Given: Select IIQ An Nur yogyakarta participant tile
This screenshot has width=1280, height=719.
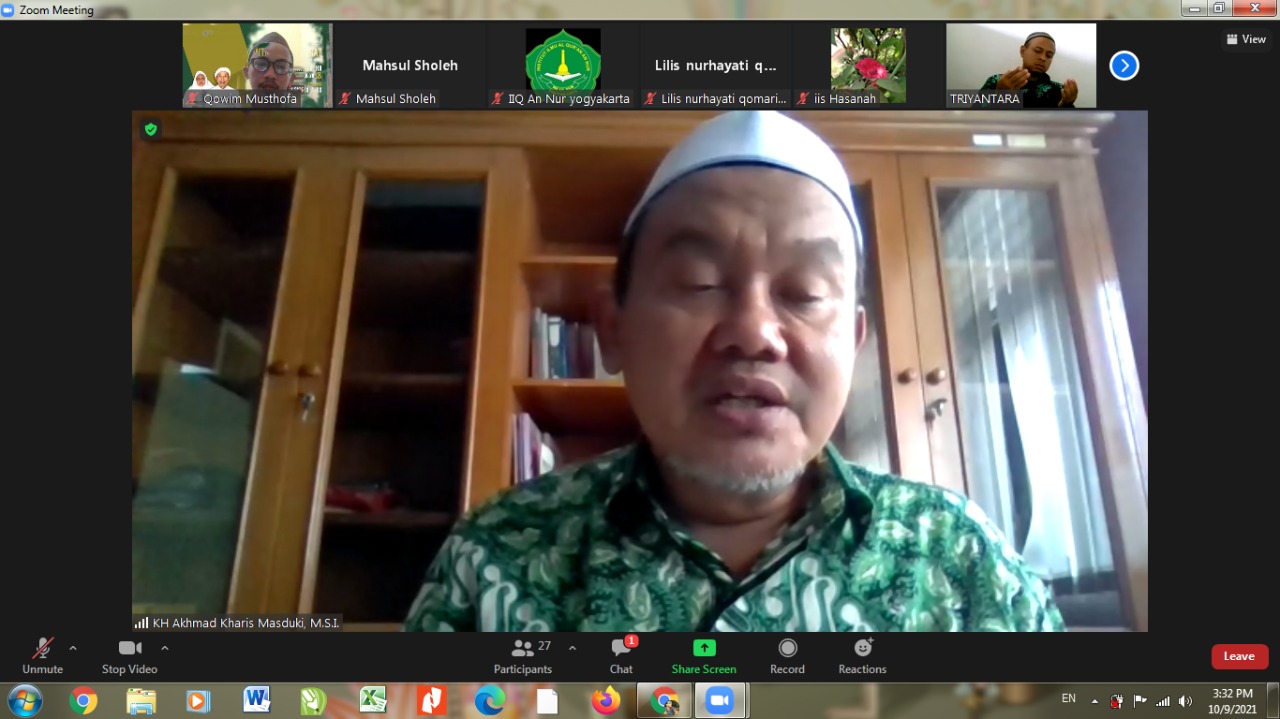Looking at the screenshot, I should (x=563, y=65).
